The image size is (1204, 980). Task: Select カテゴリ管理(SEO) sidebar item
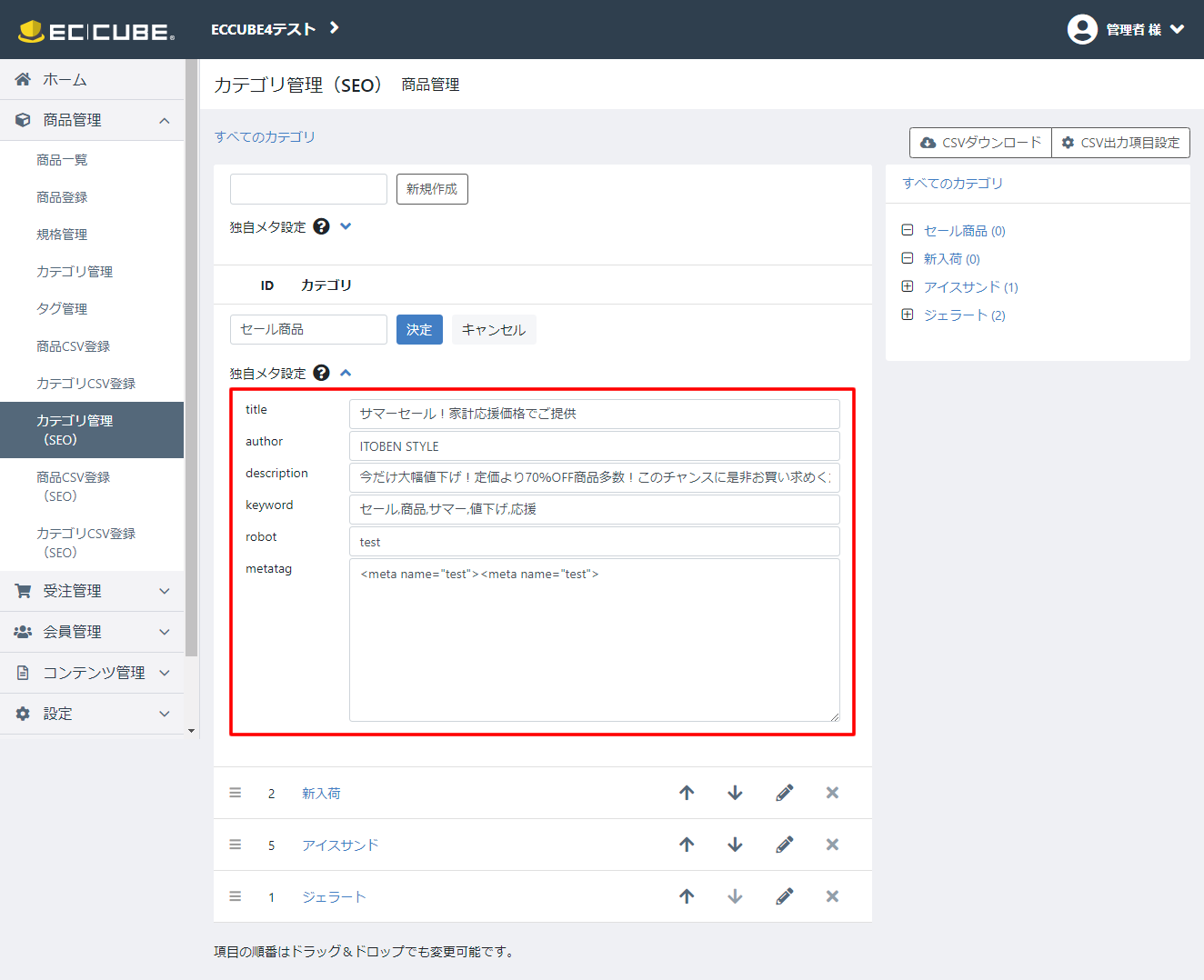(92, 430)
